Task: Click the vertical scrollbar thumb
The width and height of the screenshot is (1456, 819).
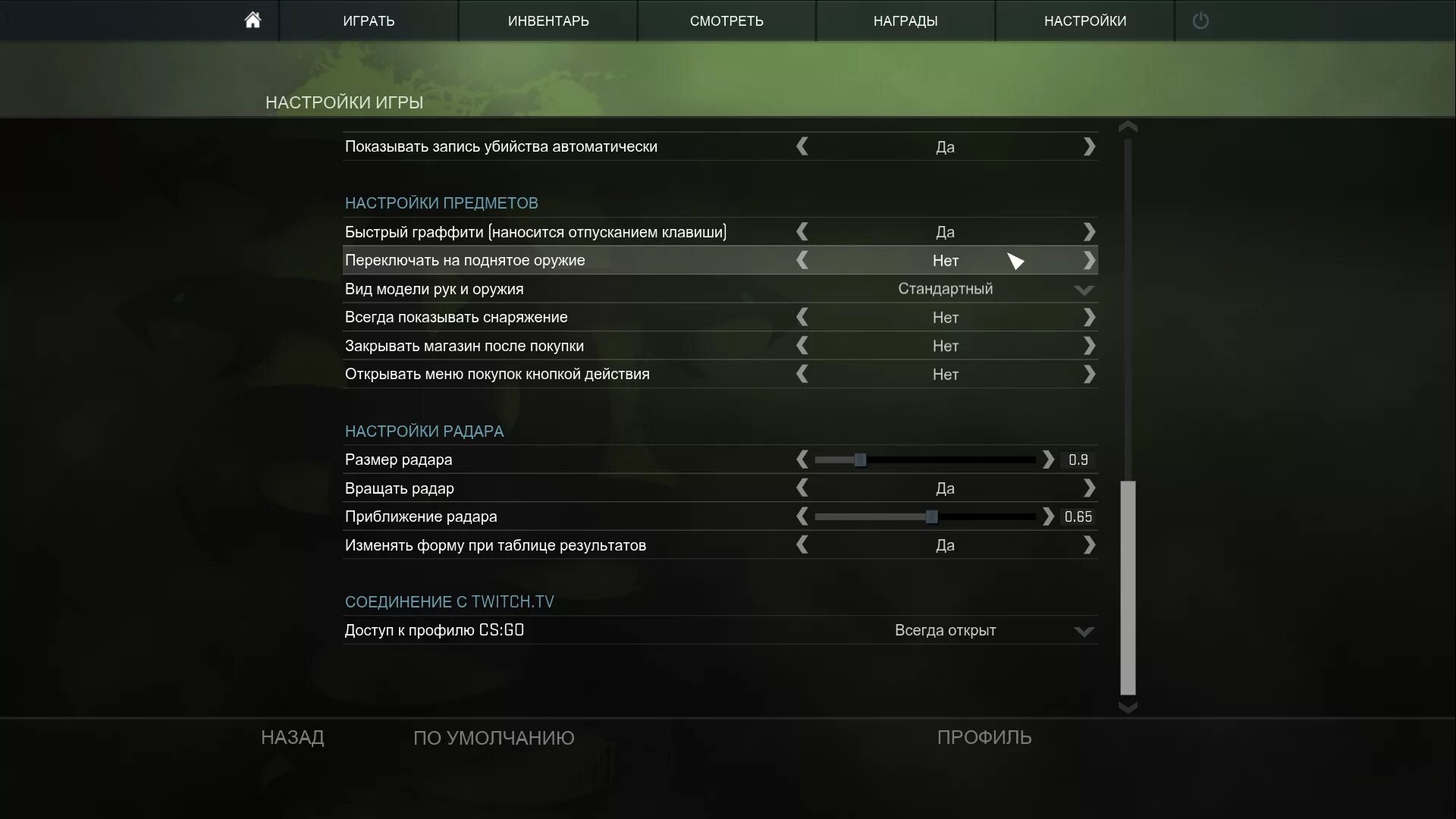Action: [1128, 588]
